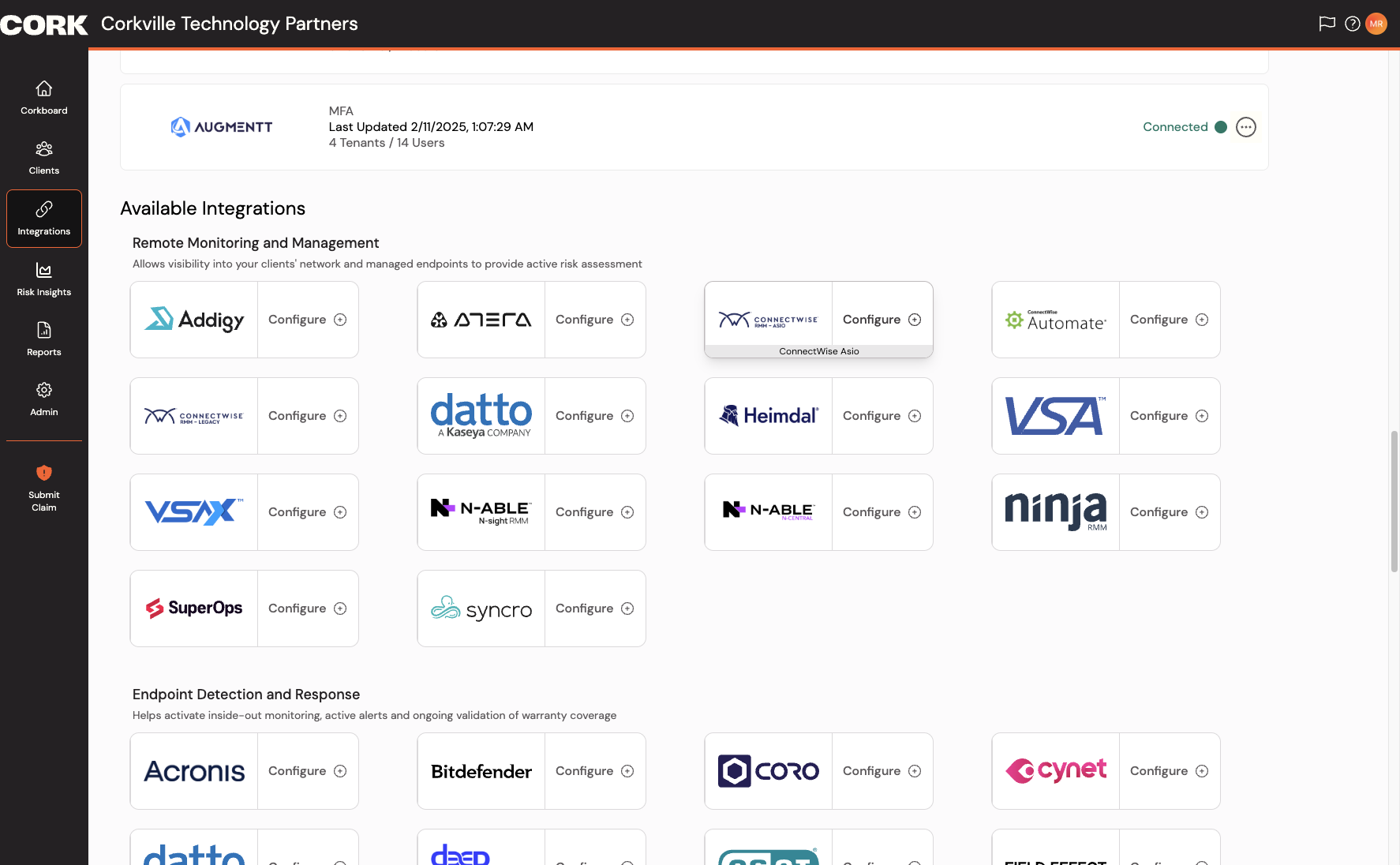Image resolution: width=1400 pixels, height=865 pixels.
Task: Open Risk Insights from the sidebar
Action: point(44,279)
